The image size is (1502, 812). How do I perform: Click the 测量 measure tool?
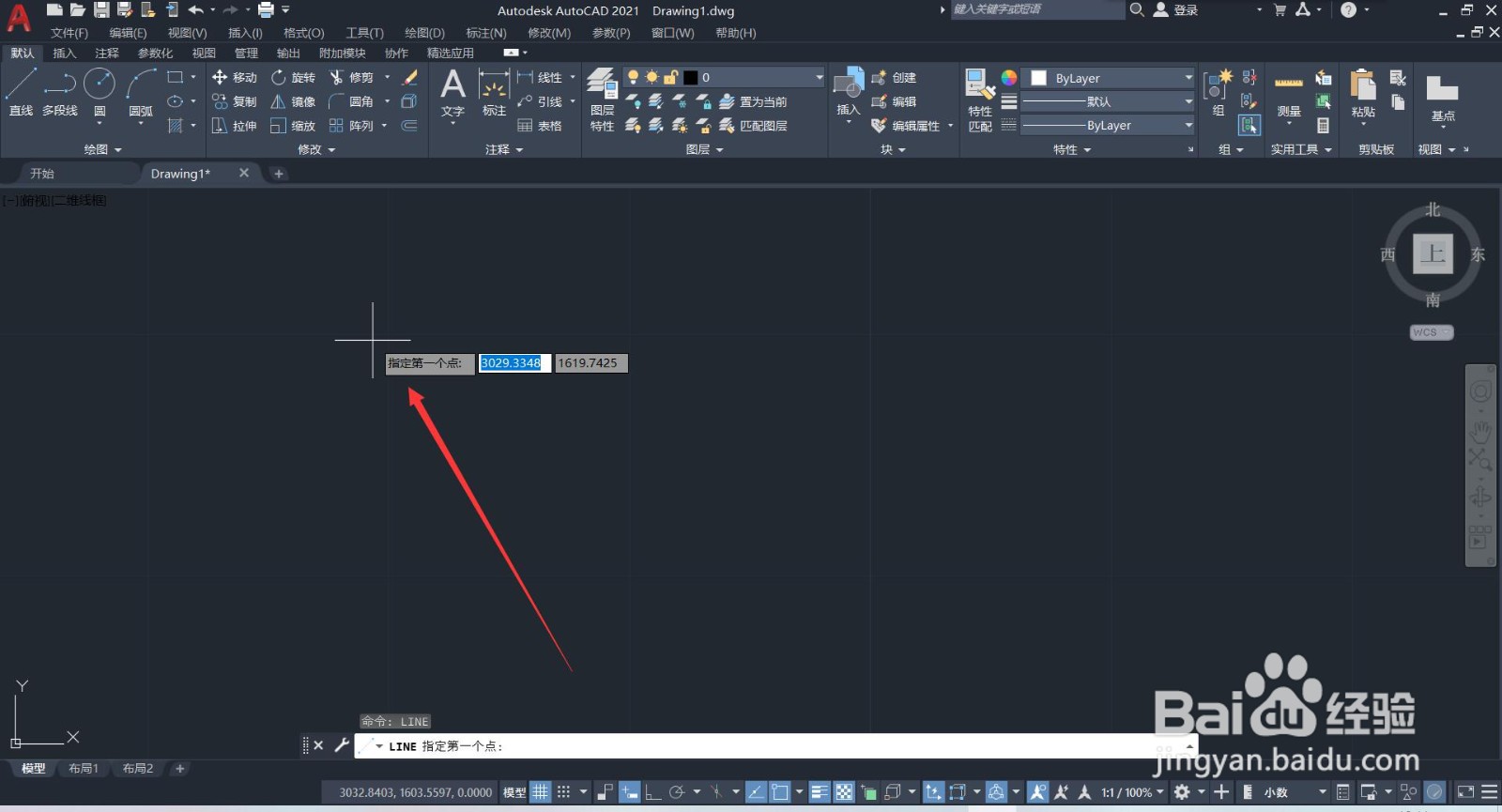click(x=1289, y=97)
